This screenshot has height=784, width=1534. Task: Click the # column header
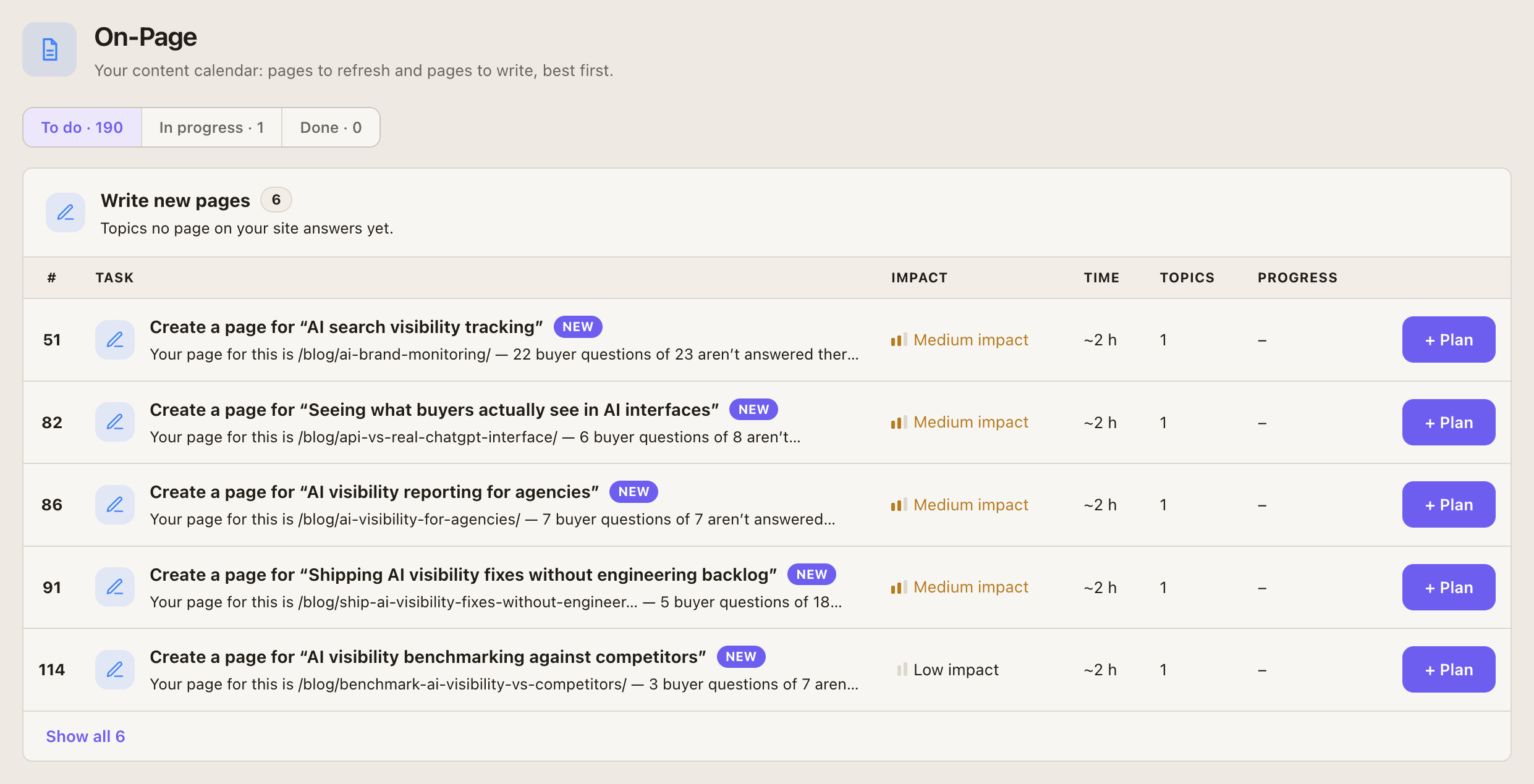tap(52, 278)
